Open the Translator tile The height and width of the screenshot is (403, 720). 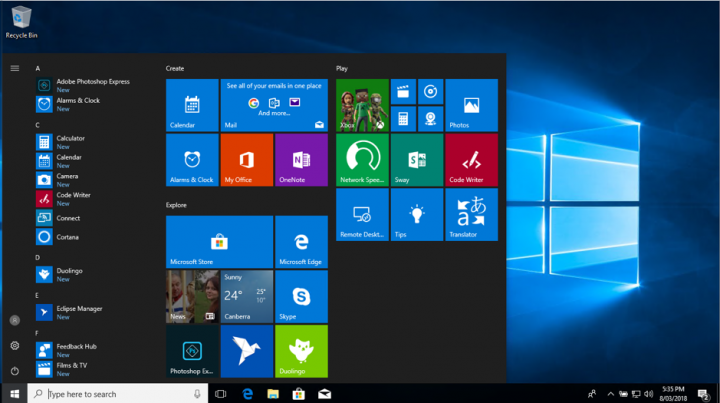pos(471,215)
